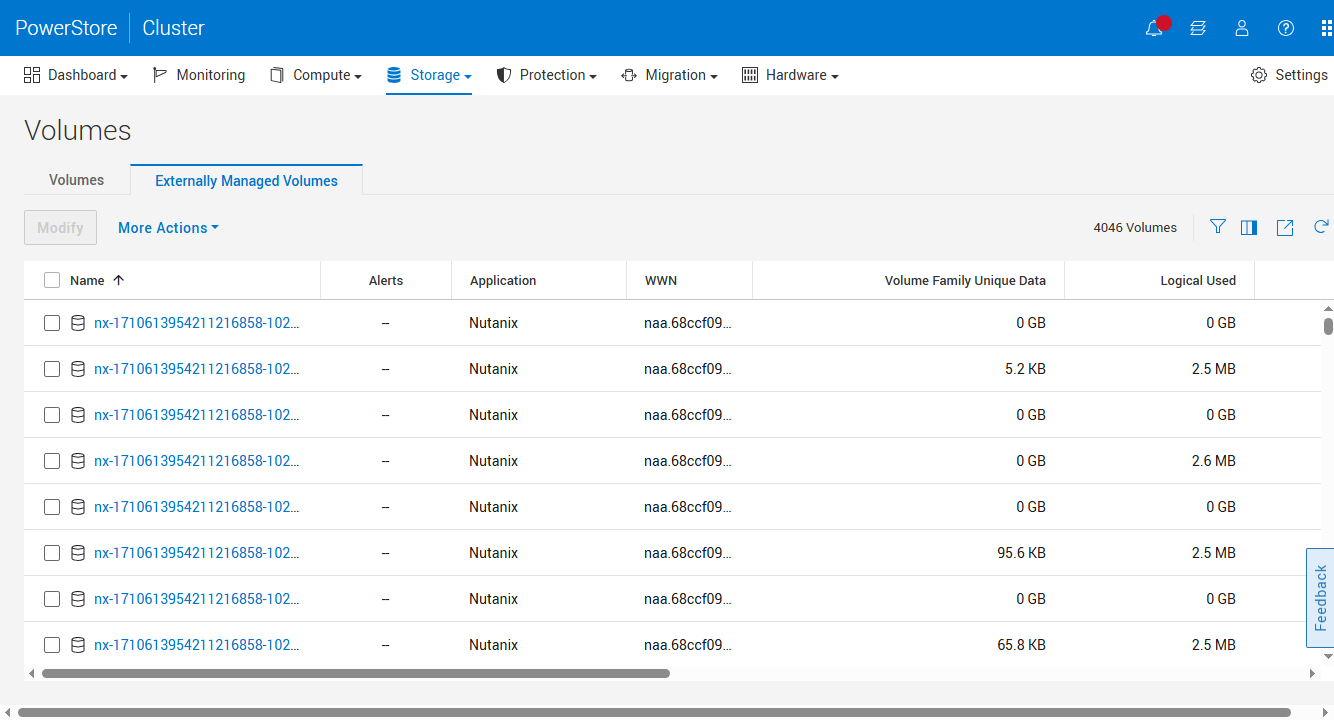Expand the Migration menu
The width and height of the screenshot is (1334, 720).
(x=669, y=75)
